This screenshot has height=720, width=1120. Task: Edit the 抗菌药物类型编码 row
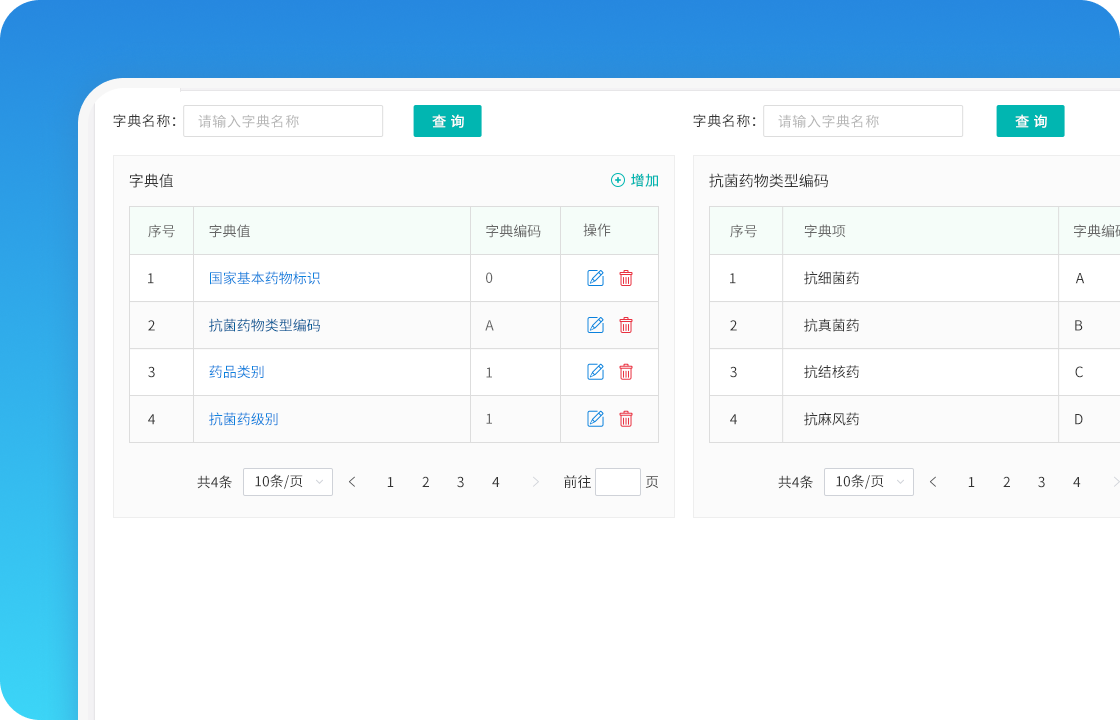(x=595, y=325)
